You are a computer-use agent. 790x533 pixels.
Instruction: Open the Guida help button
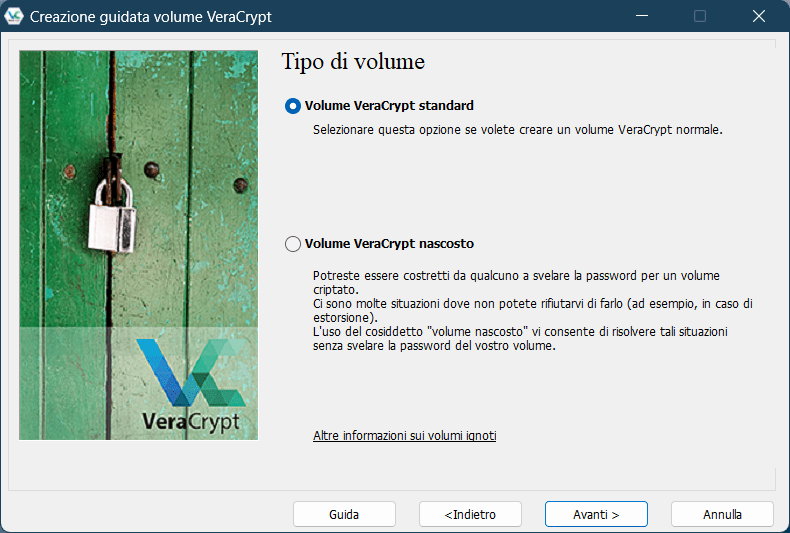(344, 514)
